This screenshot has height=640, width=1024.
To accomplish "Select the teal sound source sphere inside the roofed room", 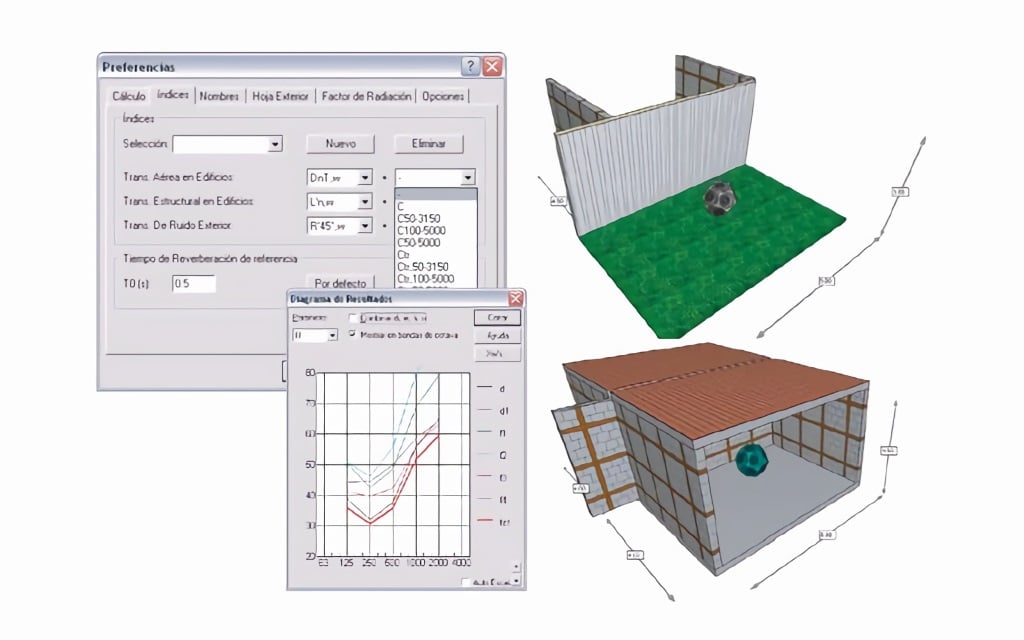I will [751, 460].
